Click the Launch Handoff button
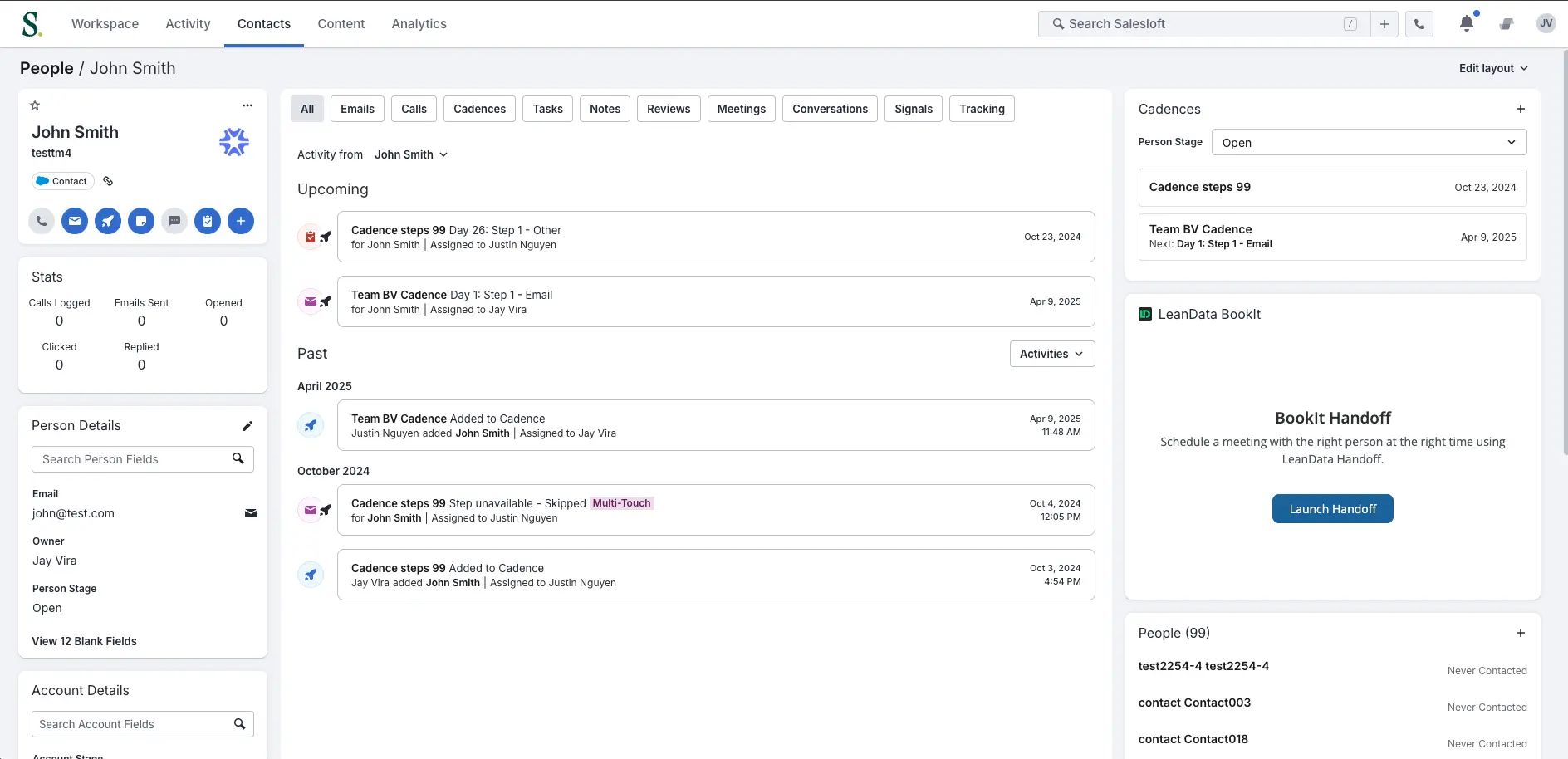Viewport: 1568px width, 759px height. 1333,509
